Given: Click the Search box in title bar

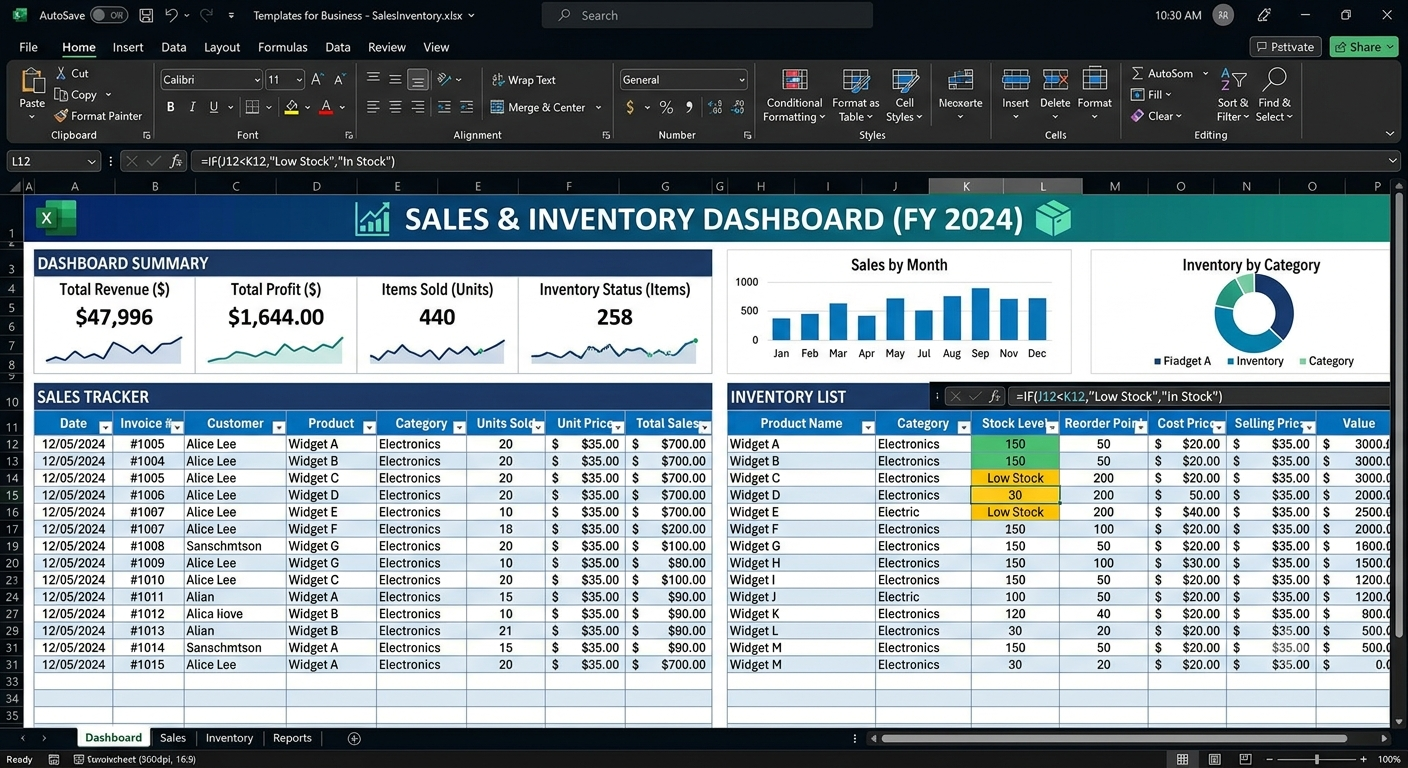Looking at the screenshot, I should (x=707, y=15).
